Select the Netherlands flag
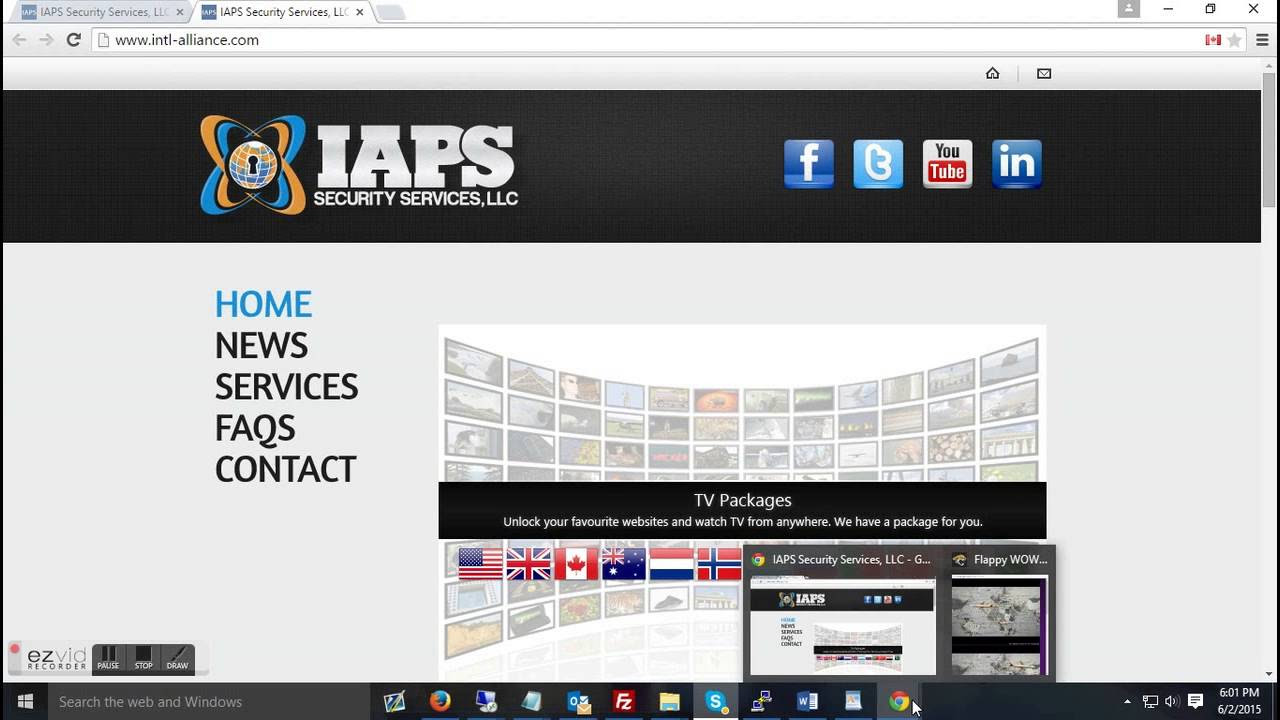1280x720 pixels. [672, 564]
